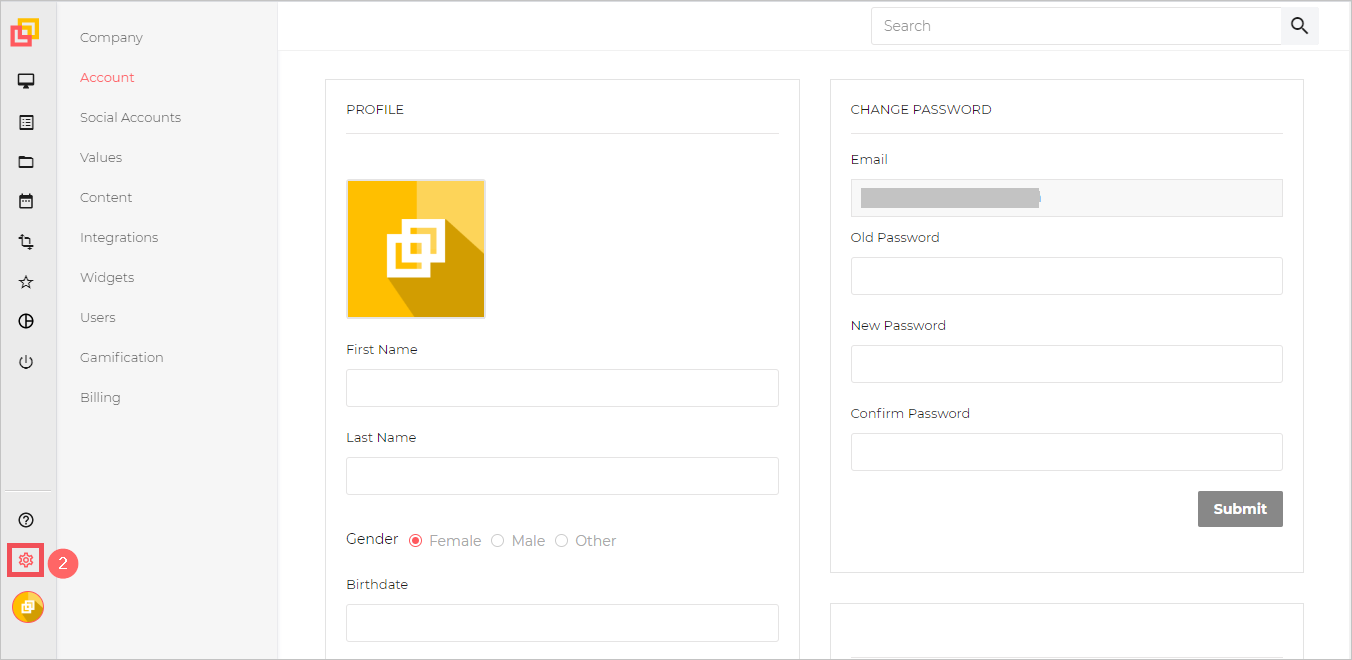Go to the Billing section
The image size is (1352, 660).
coord(100,397)
